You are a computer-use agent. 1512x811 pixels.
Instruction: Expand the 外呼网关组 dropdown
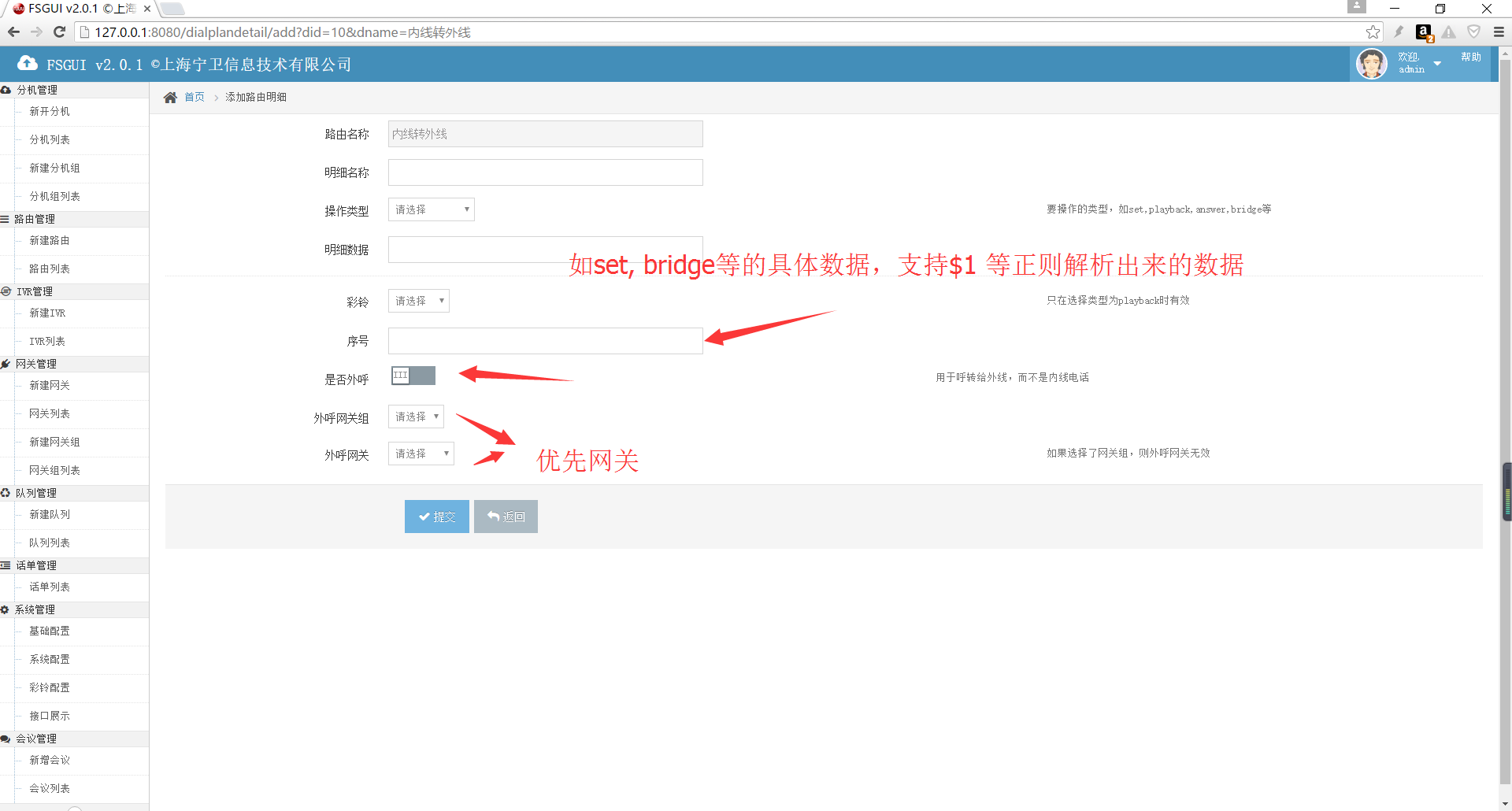tap(416, 417)
